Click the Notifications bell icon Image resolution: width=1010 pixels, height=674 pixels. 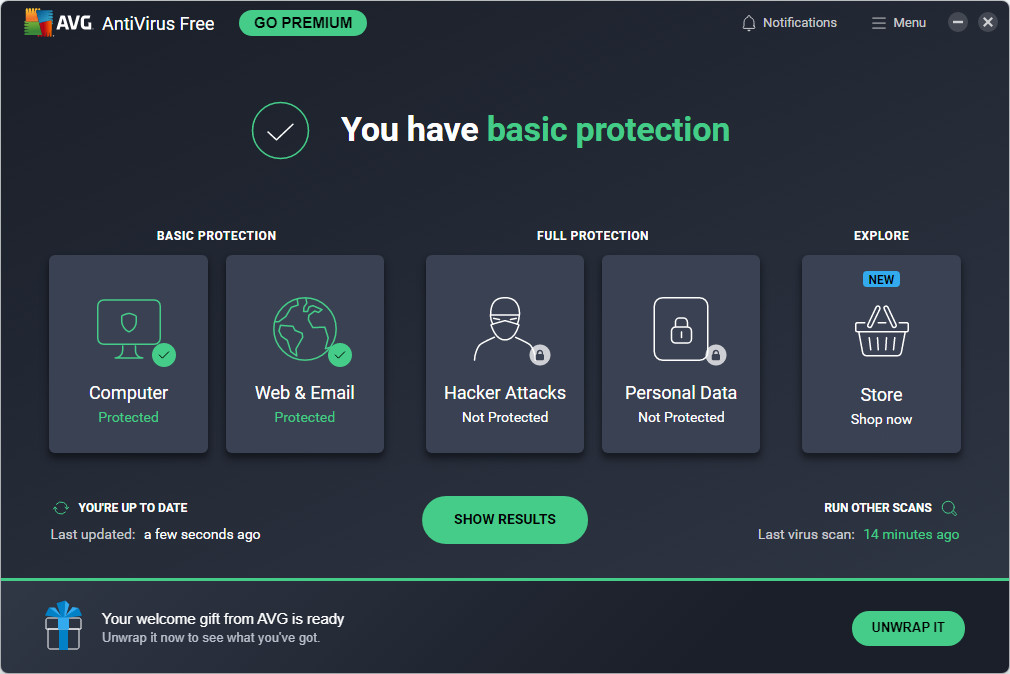pyautogui.click(x=749, y=23)
